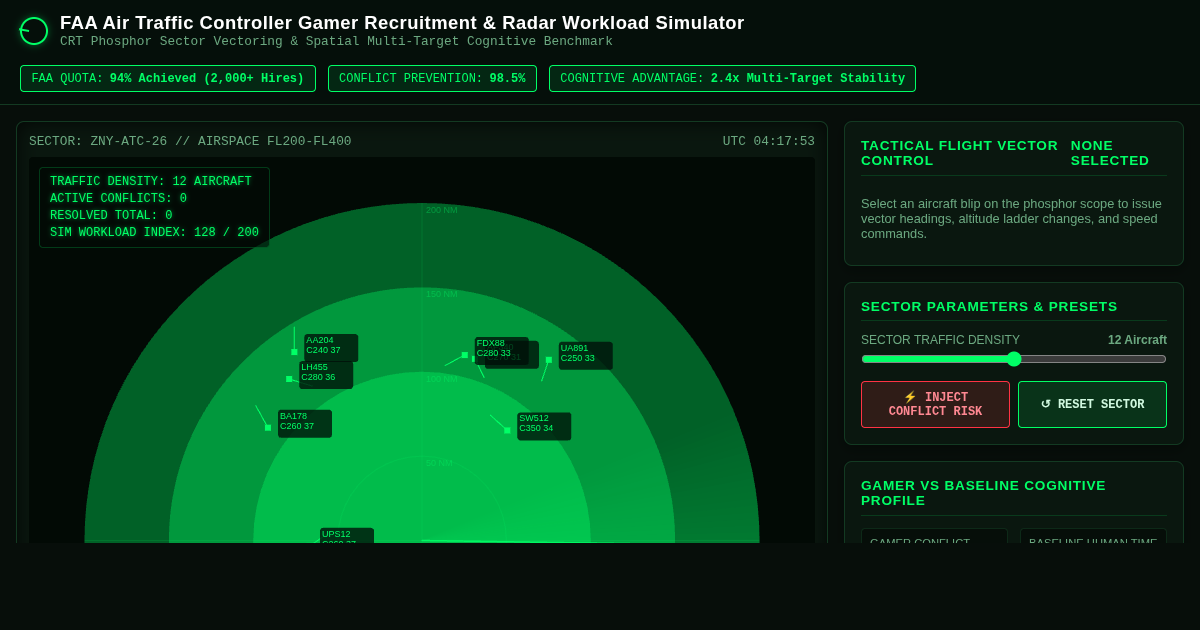Click the 200 NM range ring label
1200x630 pixels.
(442, 210)
